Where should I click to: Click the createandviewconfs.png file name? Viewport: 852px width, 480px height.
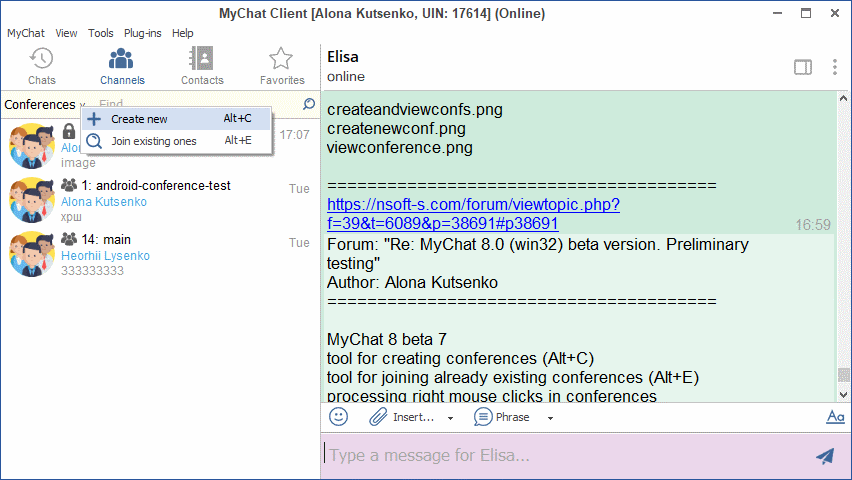pyautogui.click(x=415, y=110)
